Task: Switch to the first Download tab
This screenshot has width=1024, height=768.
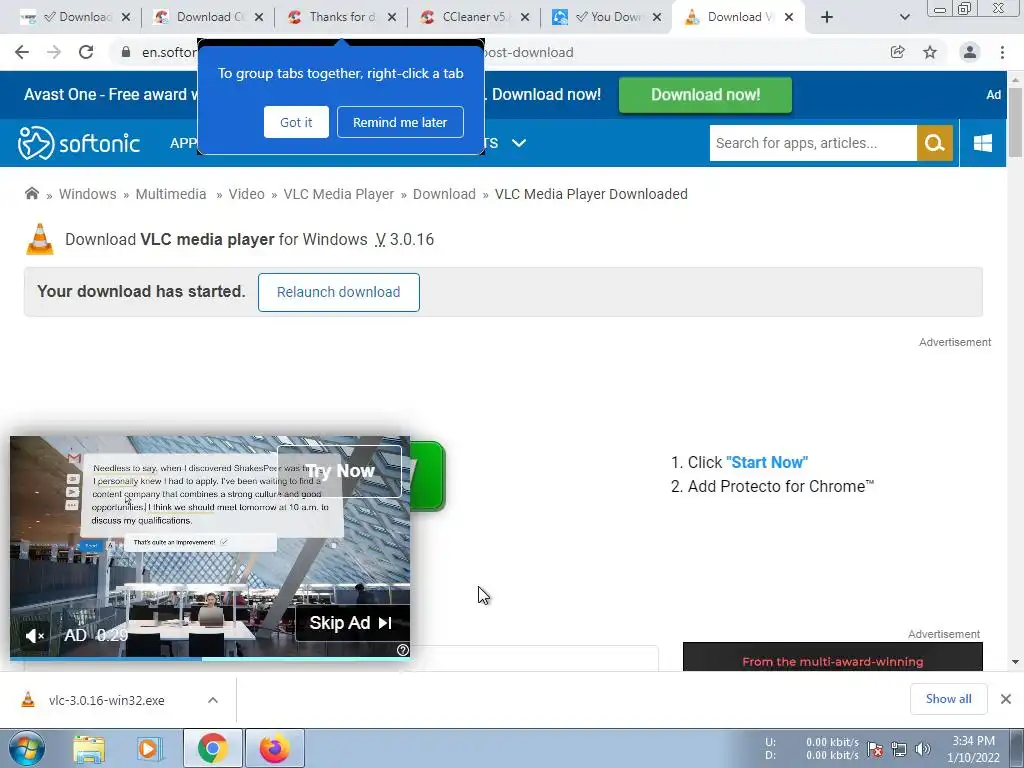Action: click(76, 17)
